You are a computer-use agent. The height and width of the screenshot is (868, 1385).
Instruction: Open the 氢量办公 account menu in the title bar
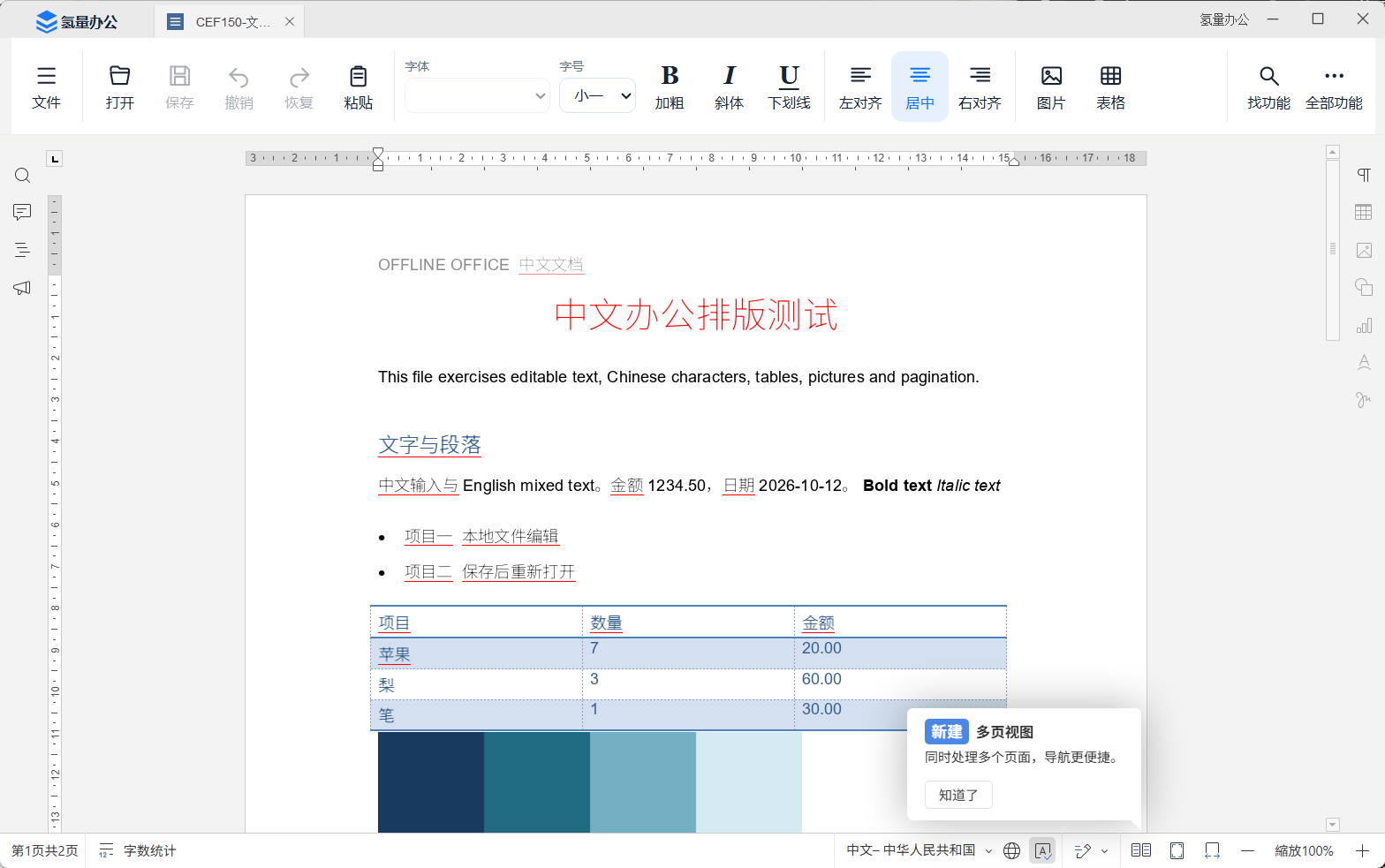pyautogui.click(x=1223, y=19)
